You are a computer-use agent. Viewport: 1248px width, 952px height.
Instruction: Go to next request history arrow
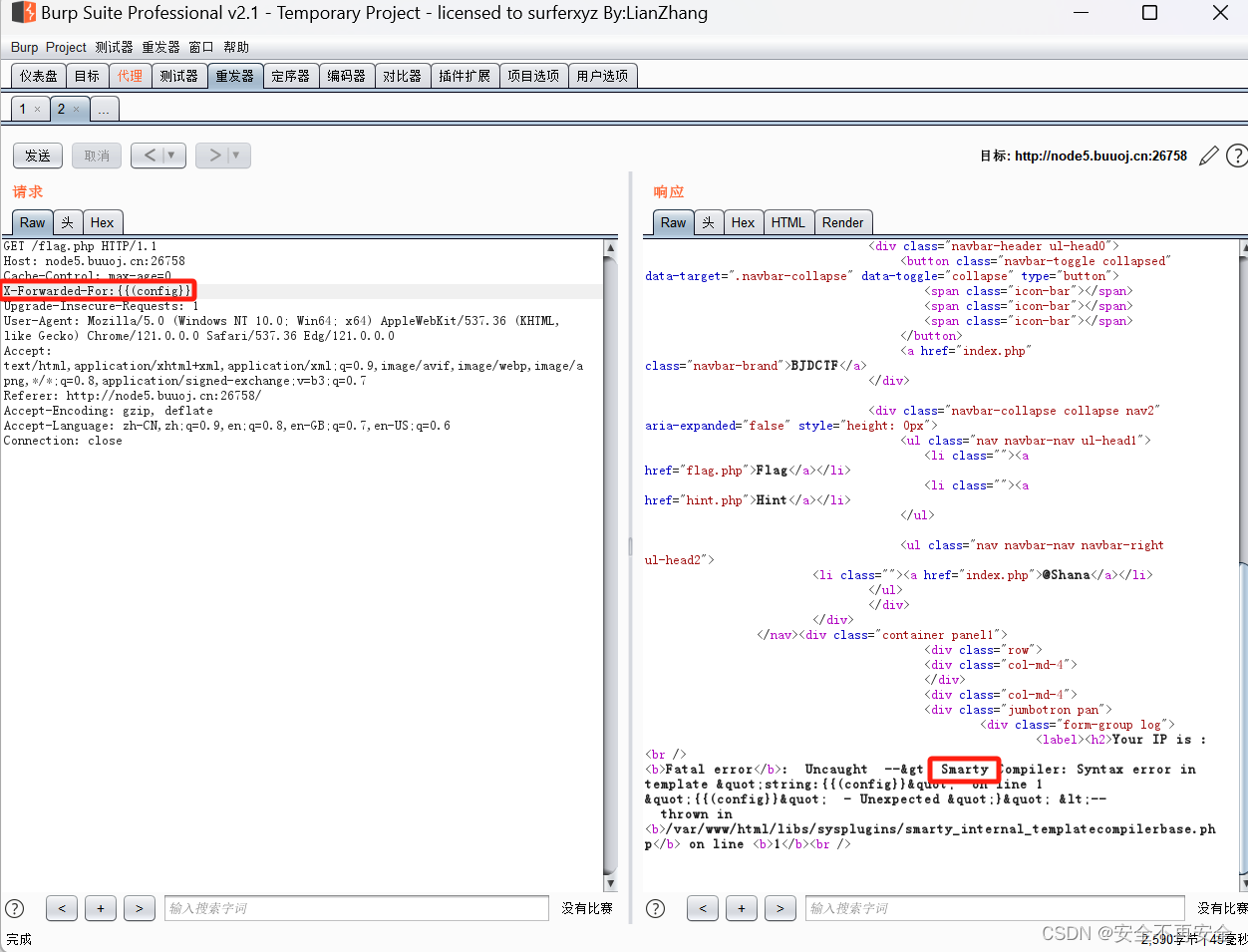215,156
